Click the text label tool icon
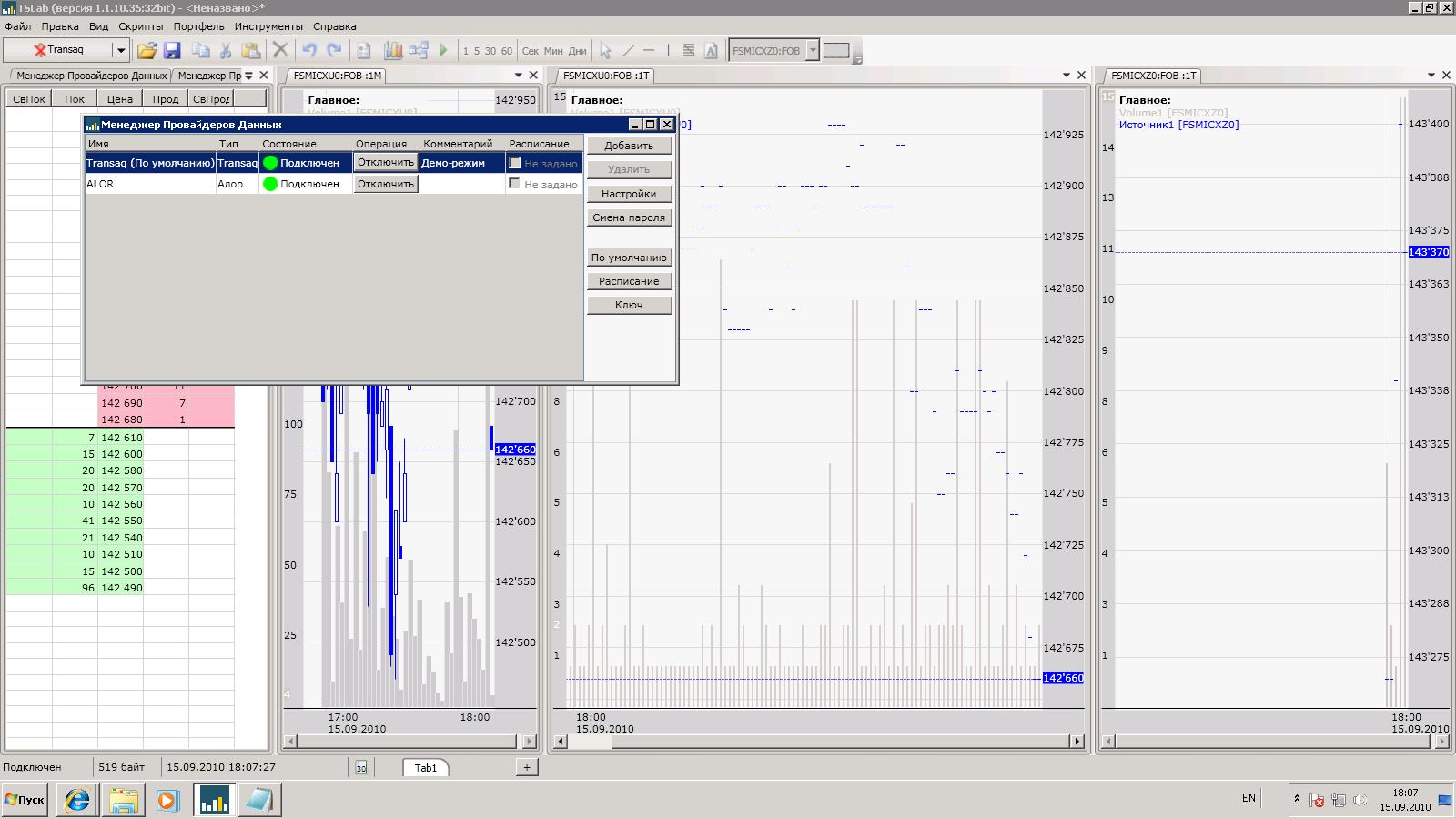 click(x=711, y=51)
